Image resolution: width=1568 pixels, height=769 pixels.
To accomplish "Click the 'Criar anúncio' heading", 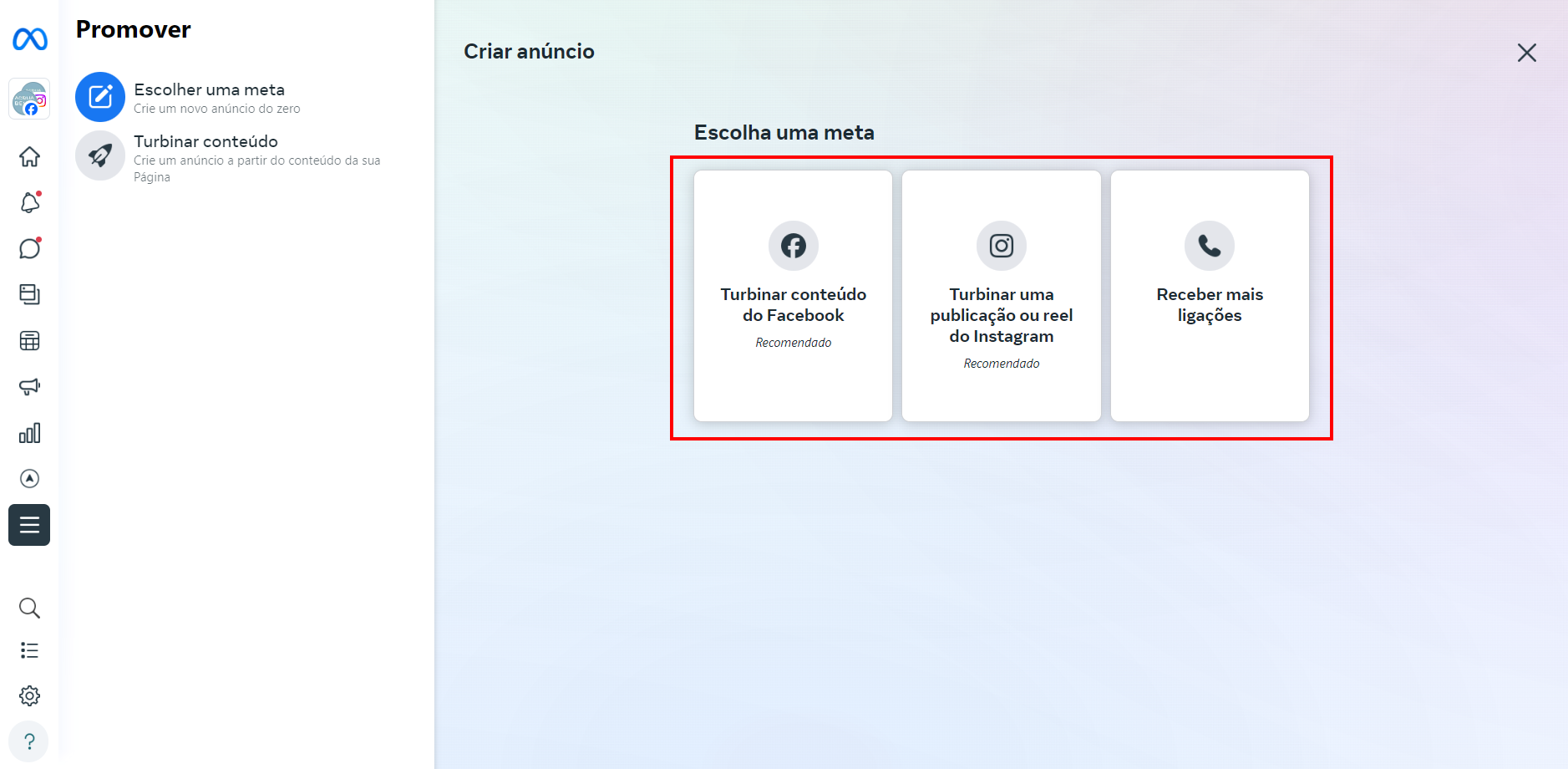I will (530, 52).
